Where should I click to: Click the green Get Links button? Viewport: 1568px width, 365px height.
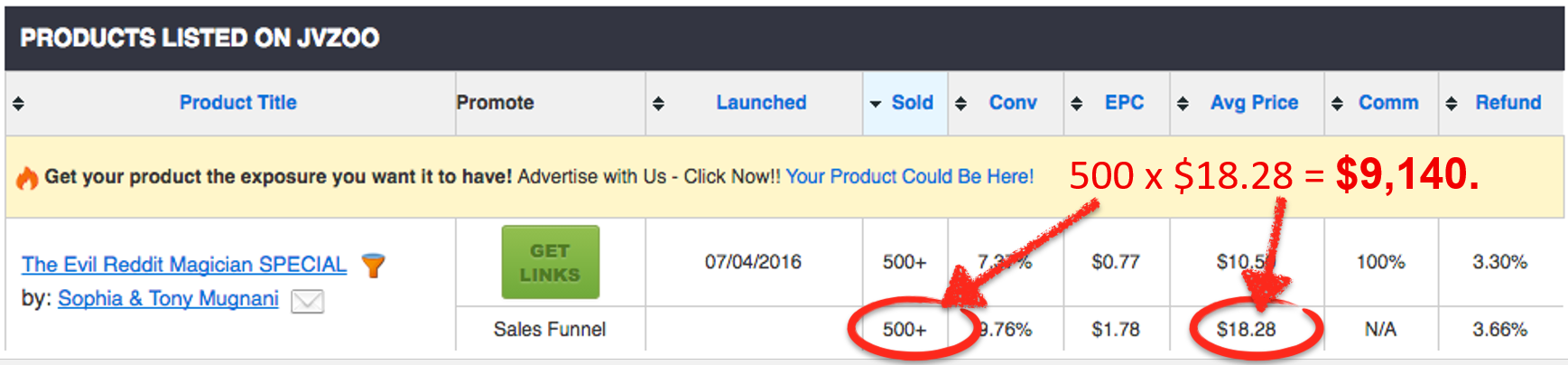coord(551,262)
